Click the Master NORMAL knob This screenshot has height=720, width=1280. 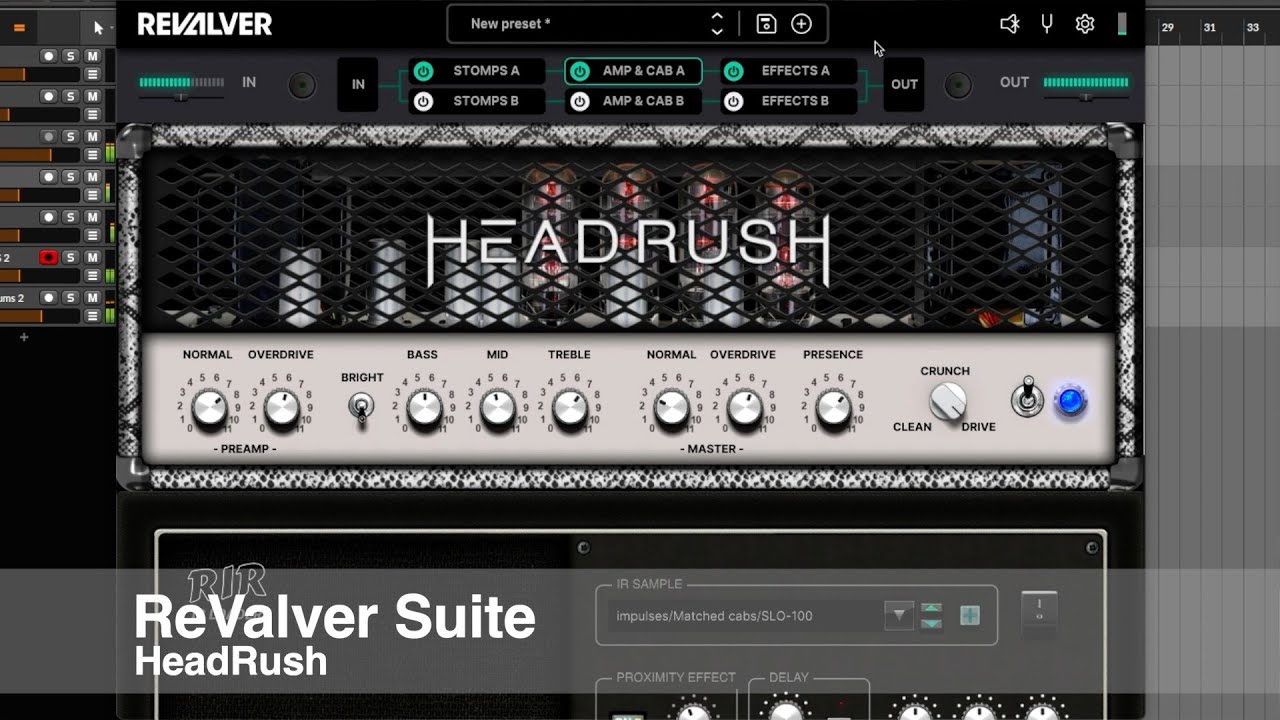671,407
